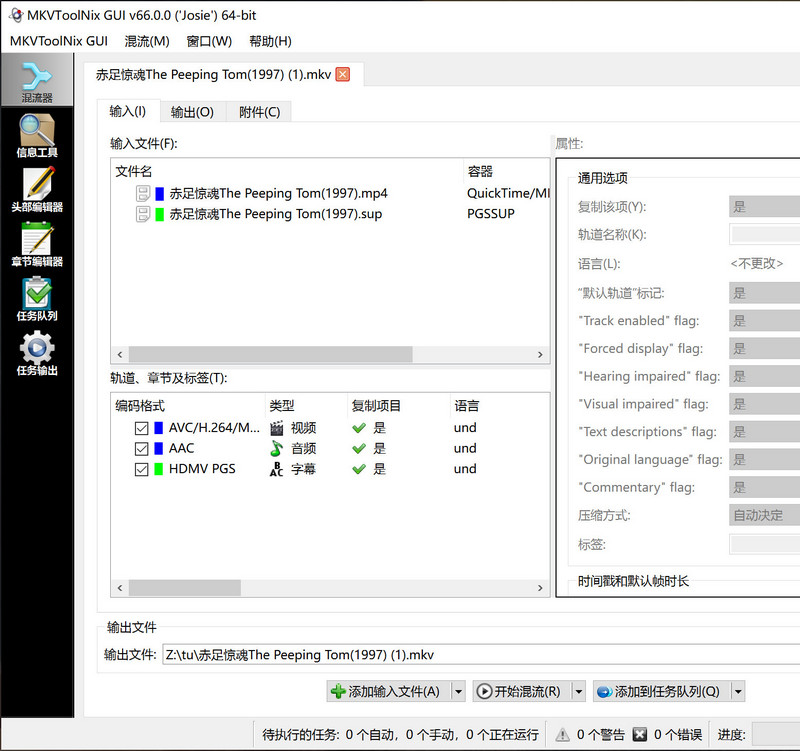Open the 帮助(H) menu
The width and height of the screenshot is (800, 751).
(270, 41)
